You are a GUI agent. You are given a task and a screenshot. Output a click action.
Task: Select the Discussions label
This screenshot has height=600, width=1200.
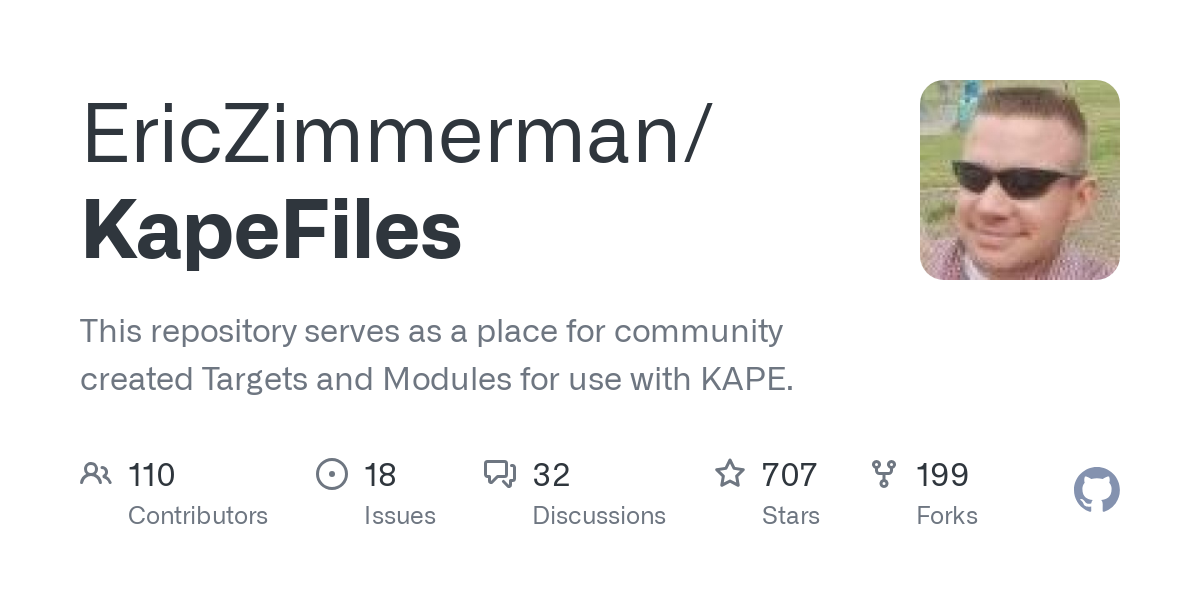(599, 516)
